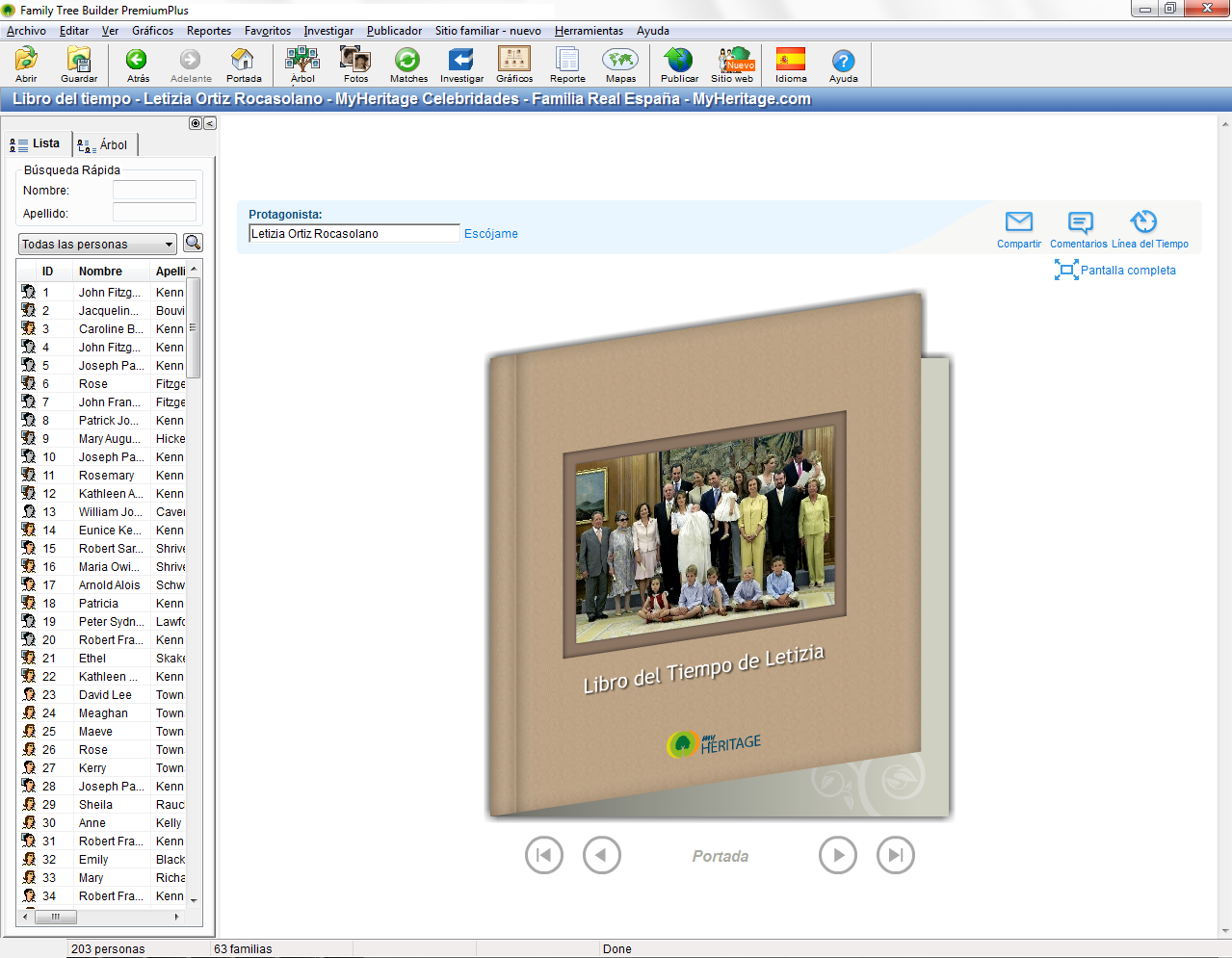Open the Favoritos menu
This screenshot has width=1232, height=958.
tap(268, 31)
